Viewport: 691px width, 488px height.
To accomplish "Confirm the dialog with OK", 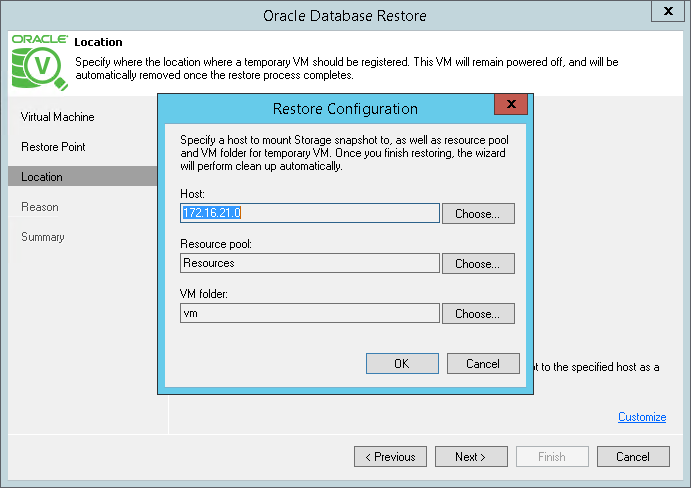I will click(402, 363).
